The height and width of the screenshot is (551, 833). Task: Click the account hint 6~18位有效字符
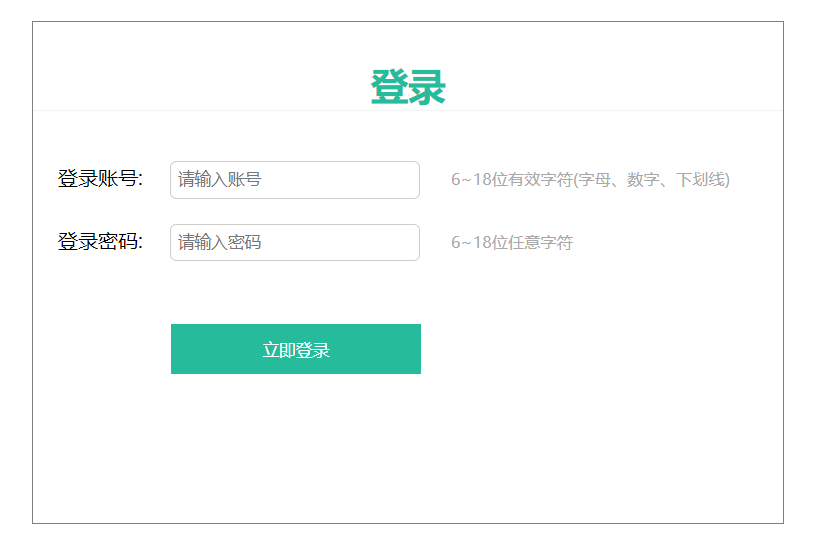590,180
